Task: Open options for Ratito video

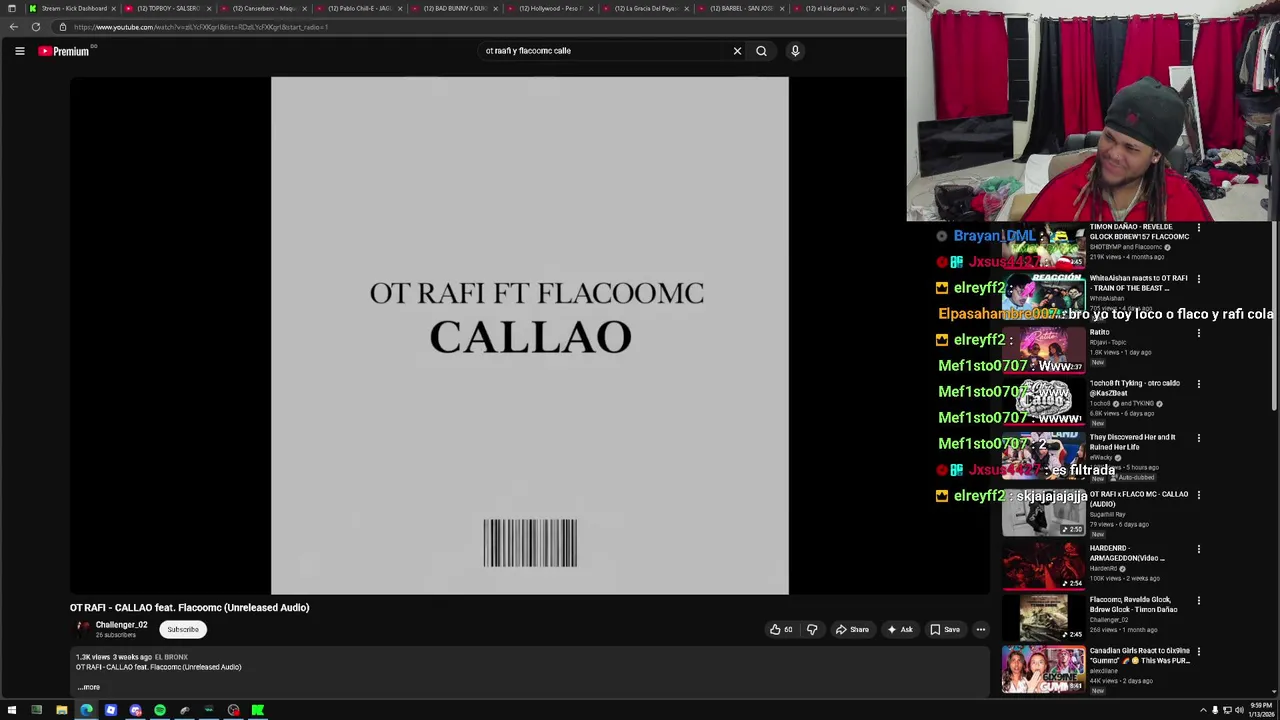Action: coord(1199,333)
